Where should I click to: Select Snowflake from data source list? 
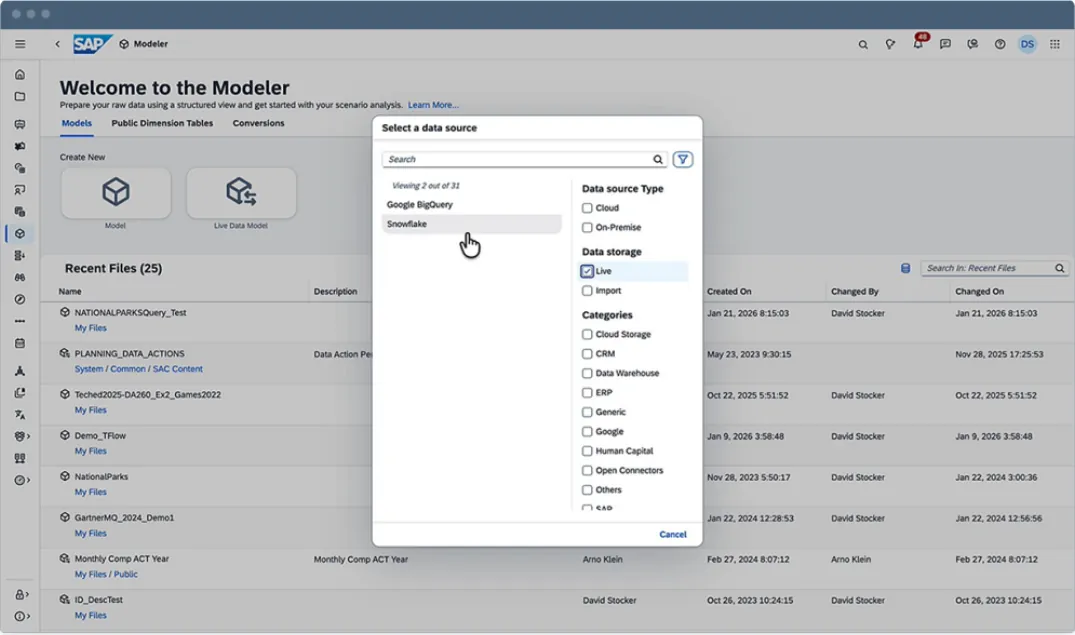(407, 224)
